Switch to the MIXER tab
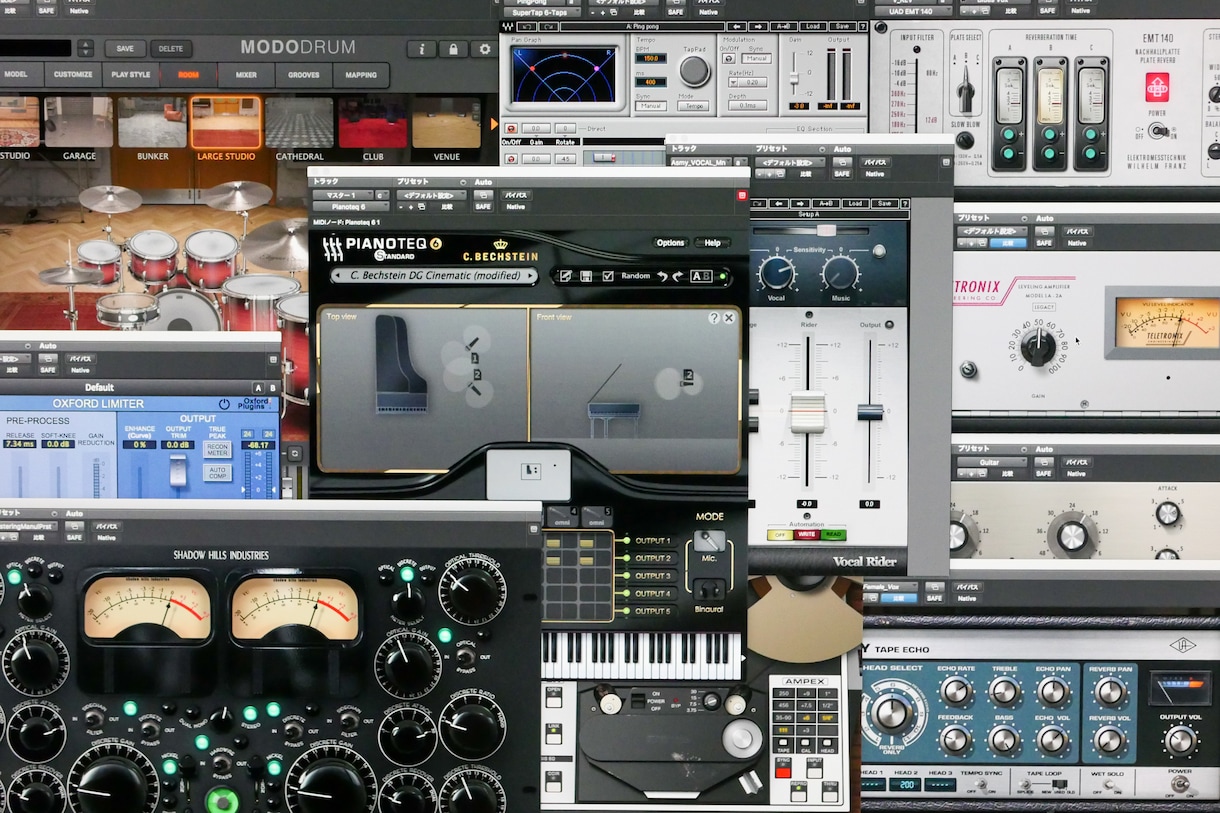 (x=246, y=75)
